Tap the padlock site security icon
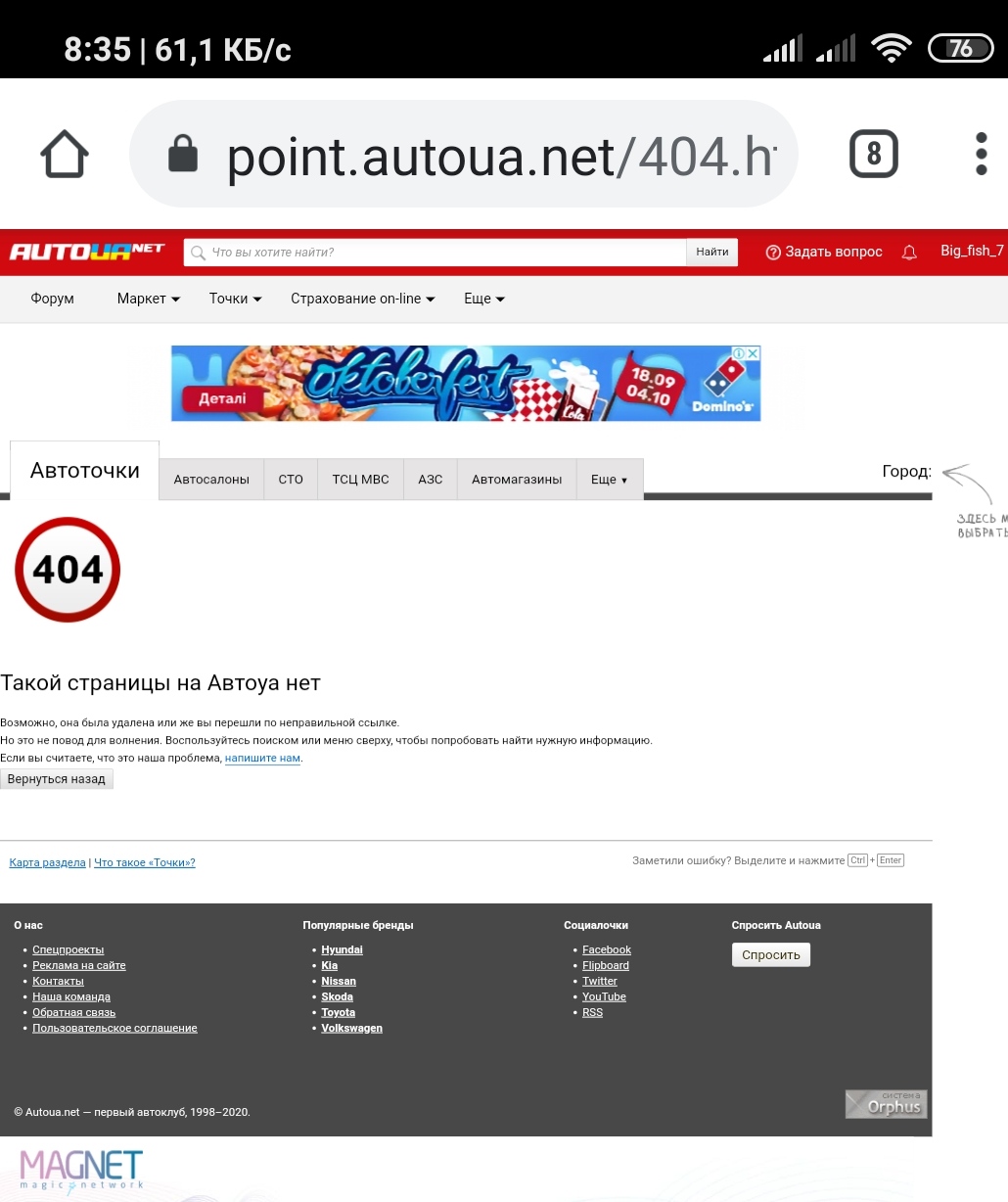 pos(183,154)
